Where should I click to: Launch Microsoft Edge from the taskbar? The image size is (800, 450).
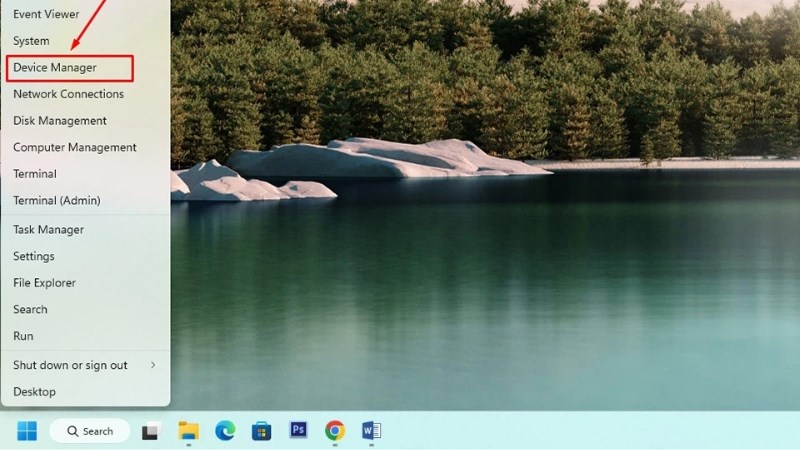pyautogui.click(x=225, y=431)
